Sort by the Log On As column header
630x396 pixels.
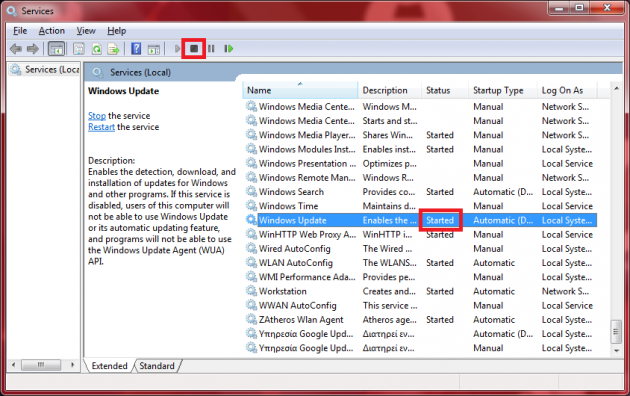[x=567, y=90]
